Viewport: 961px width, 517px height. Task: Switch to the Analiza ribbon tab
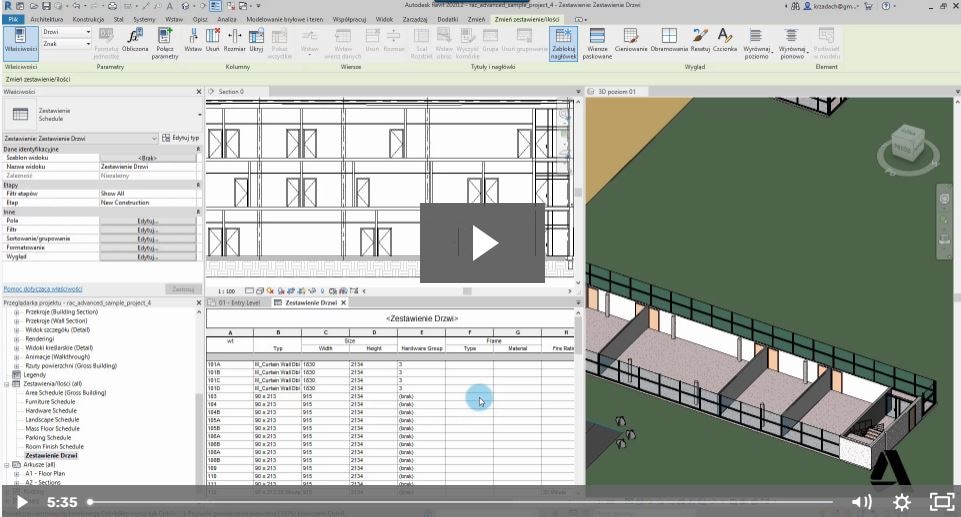tap(227, 19)
